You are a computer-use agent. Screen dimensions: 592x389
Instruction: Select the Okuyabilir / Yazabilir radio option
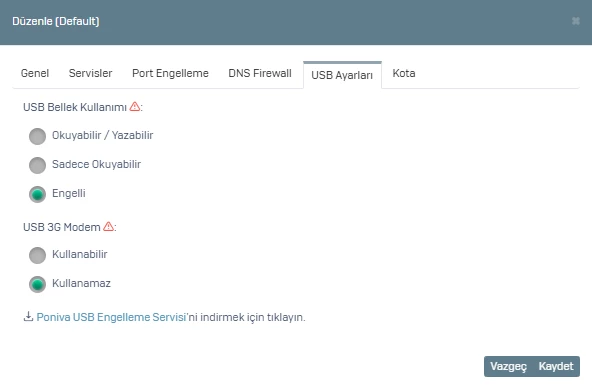pos(37,136)
